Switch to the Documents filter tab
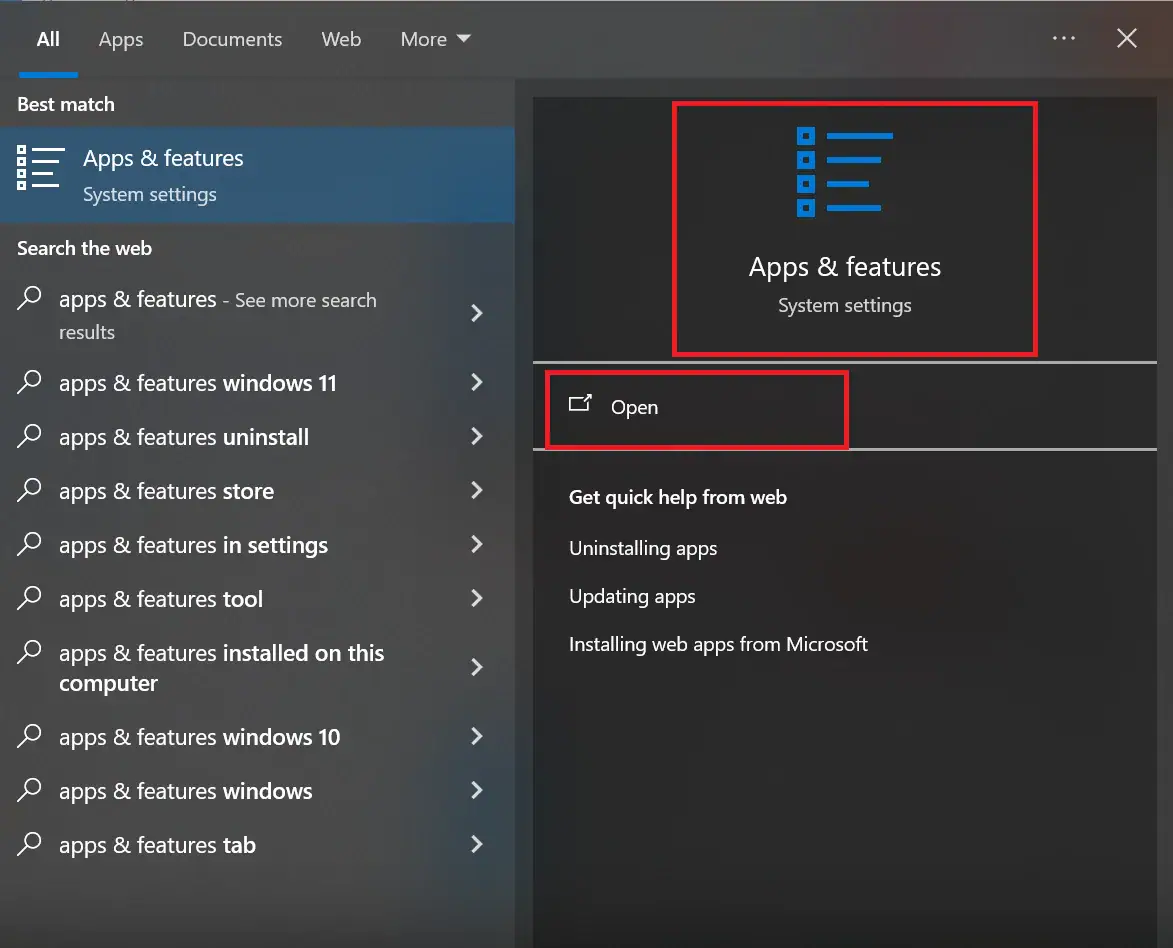1173x948 pixels. coord(232,40)
